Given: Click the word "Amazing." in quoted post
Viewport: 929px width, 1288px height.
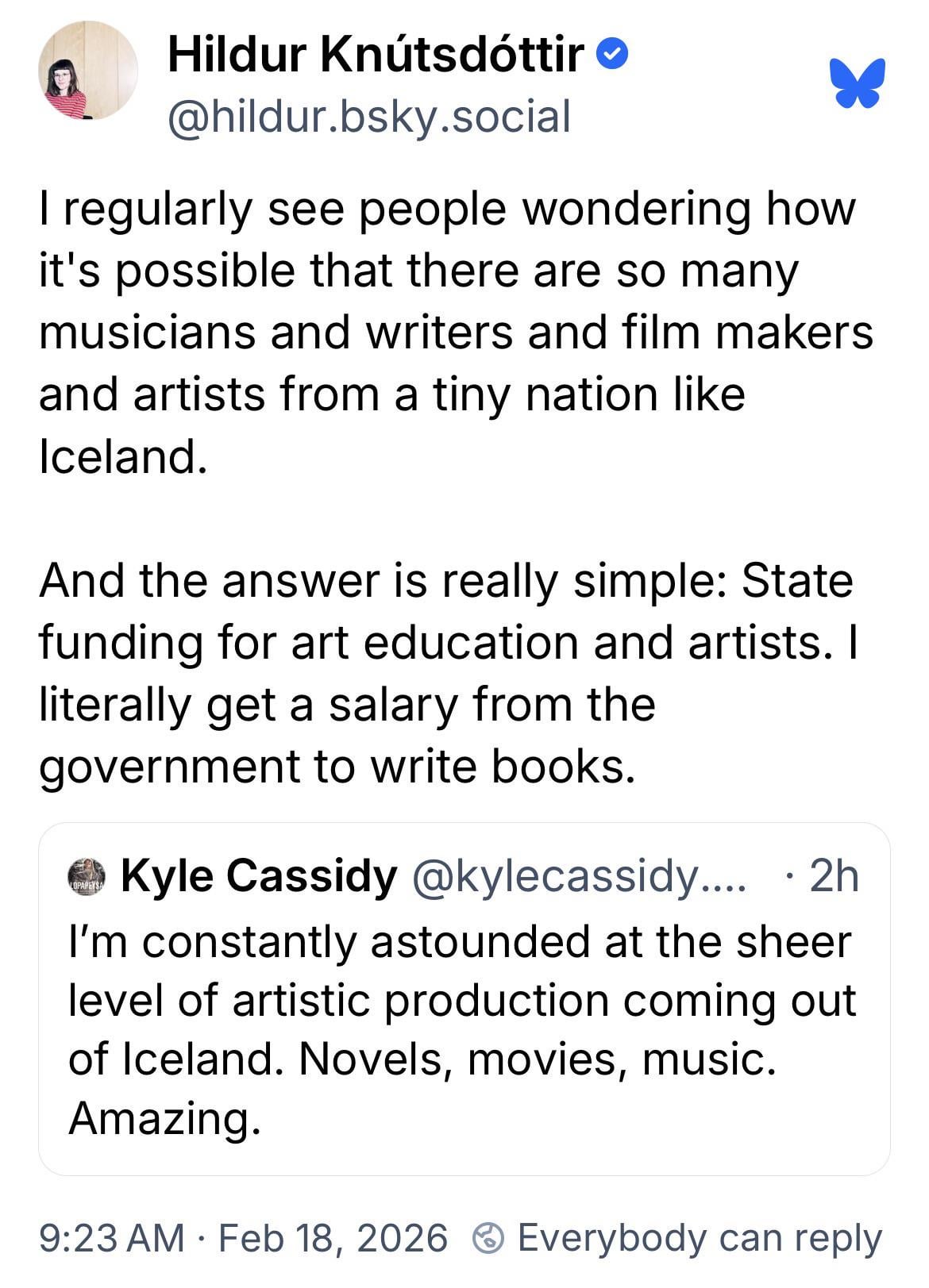Looking at the screenshot, I should click(164, 1118).
